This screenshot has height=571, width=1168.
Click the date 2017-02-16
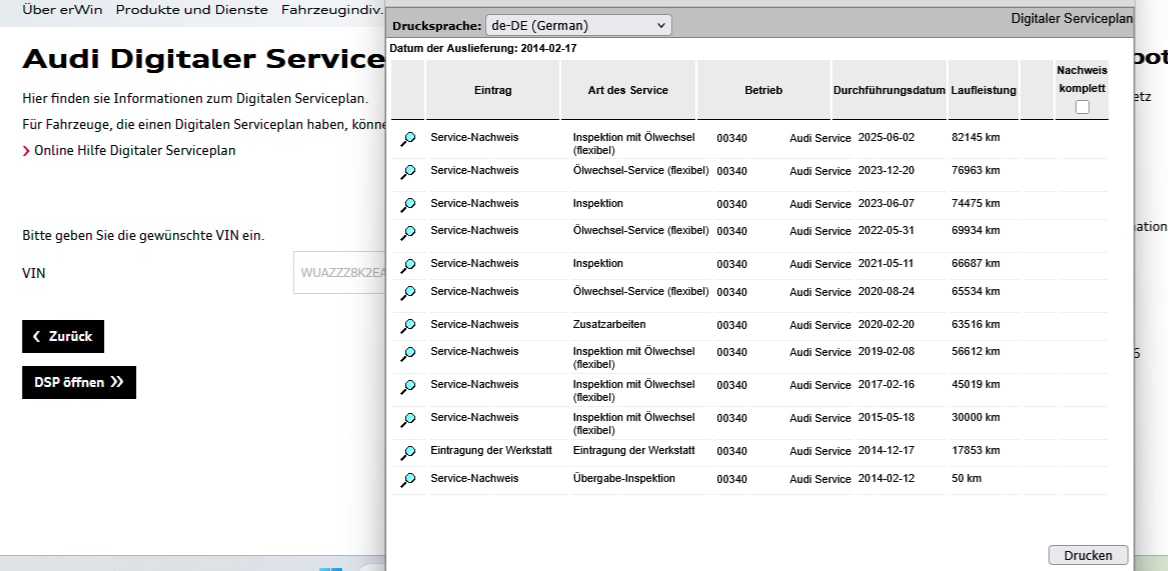tap(886, 384)
